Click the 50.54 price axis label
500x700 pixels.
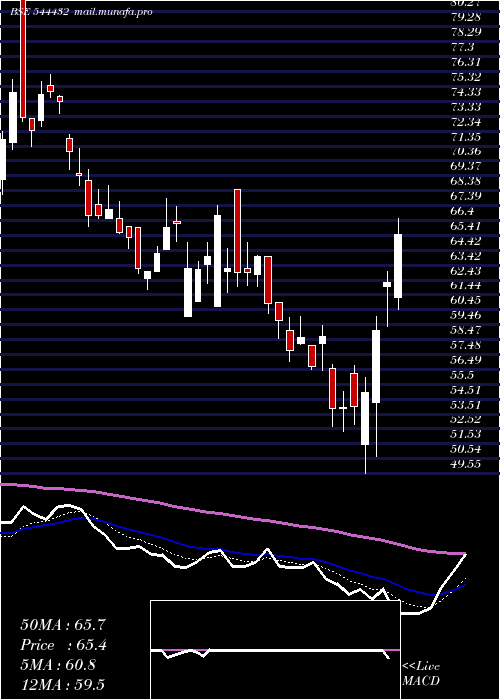[x=466, y=449]
